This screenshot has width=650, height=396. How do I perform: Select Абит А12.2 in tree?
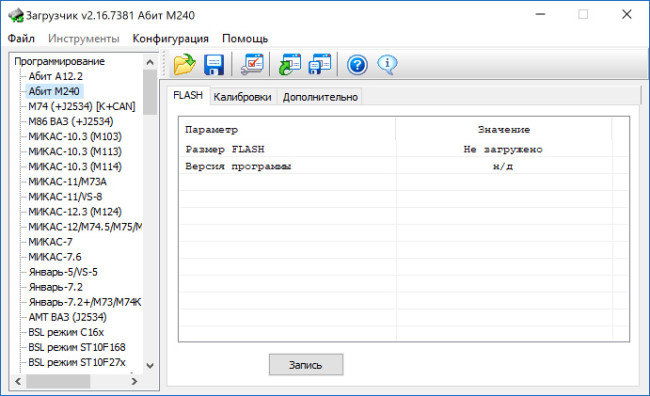pos(56,76)
